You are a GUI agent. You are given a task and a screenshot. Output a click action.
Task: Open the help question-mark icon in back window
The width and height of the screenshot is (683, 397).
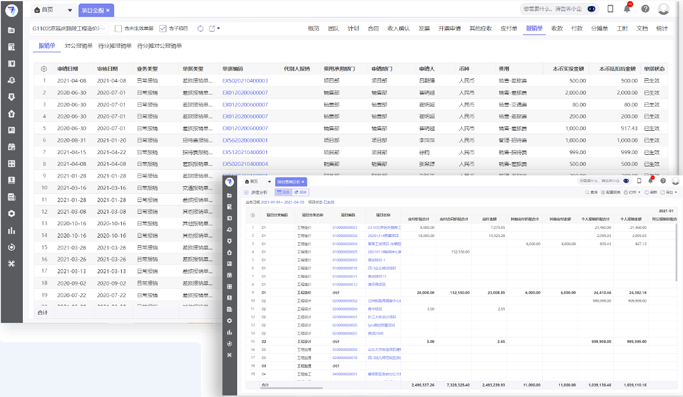point(645,9)
